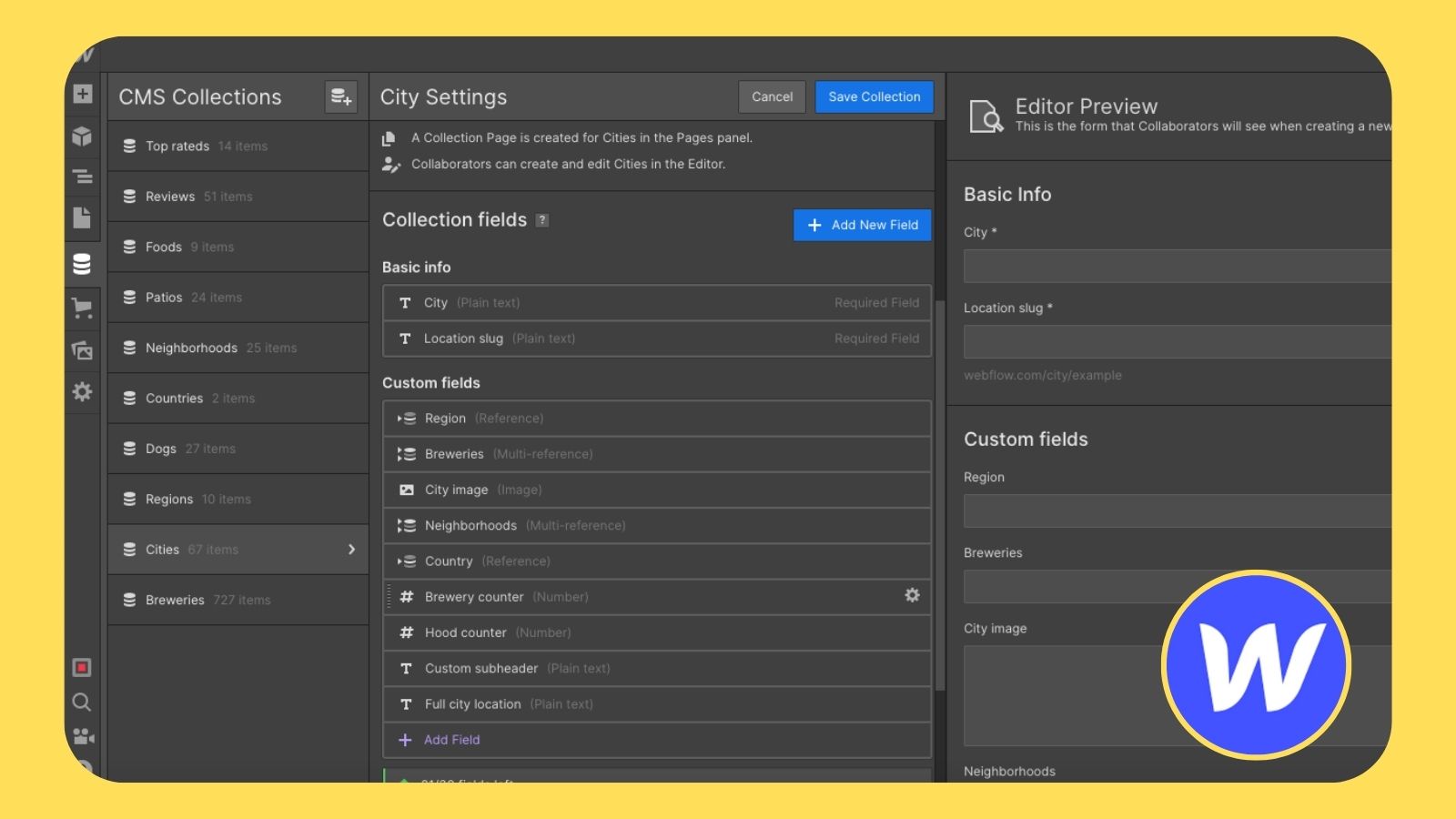The height and width of the screenshot is (819, 1456).
Task: Click the Save Collection button
Action: pos(874,96)
